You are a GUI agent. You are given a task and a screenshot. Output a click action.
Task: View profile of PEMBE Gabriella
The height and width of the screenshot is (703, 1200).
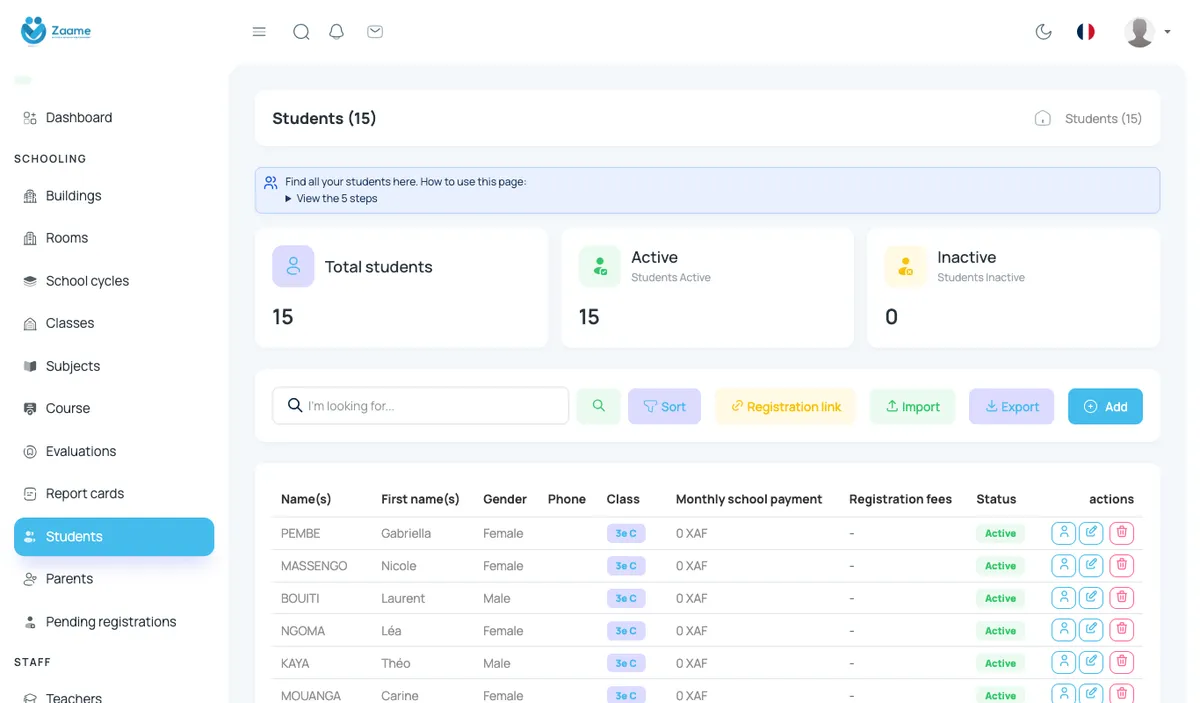(x=1064, y=533)
